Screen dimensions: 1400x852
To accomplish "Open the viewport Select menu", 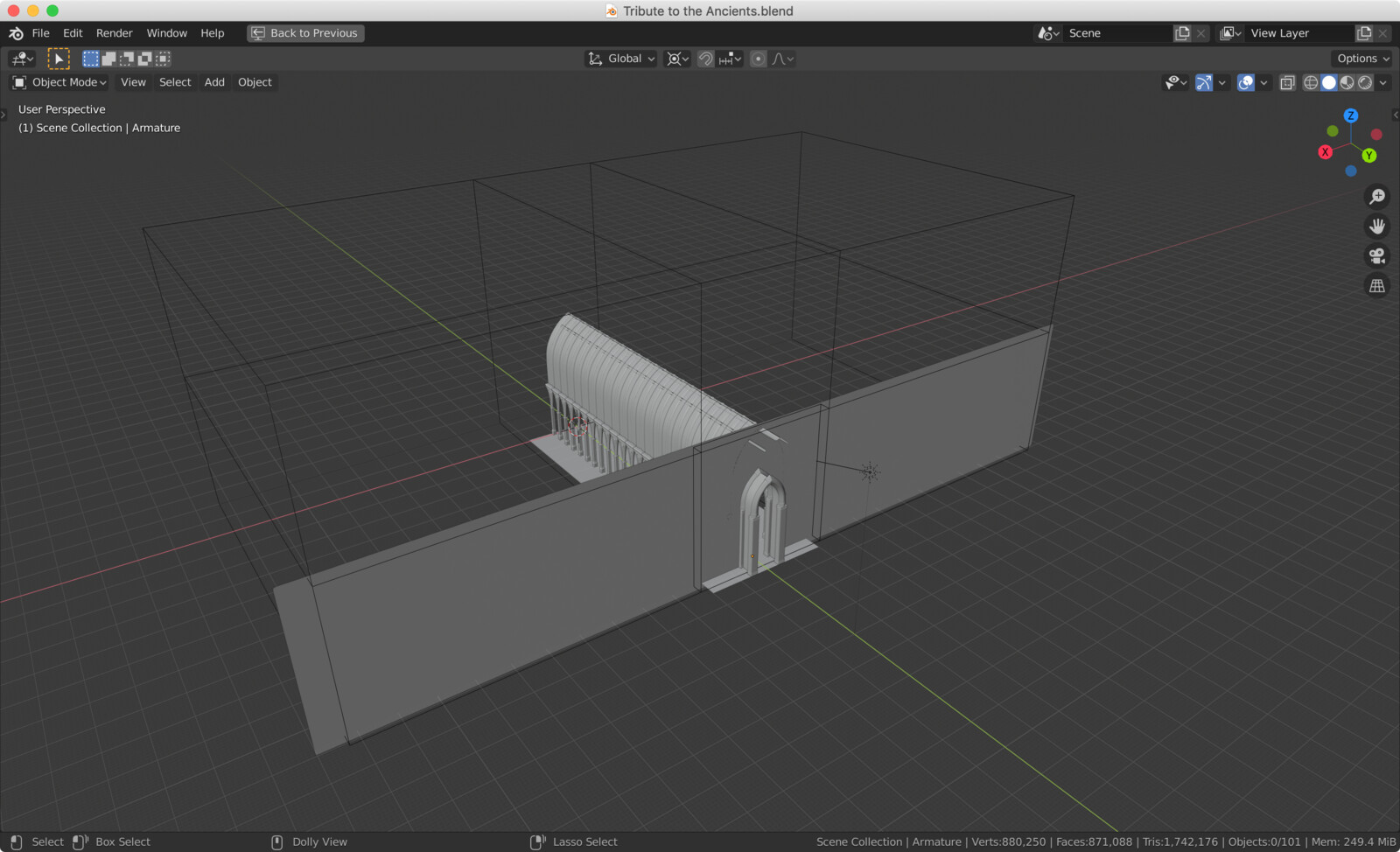I will [175, 82].
